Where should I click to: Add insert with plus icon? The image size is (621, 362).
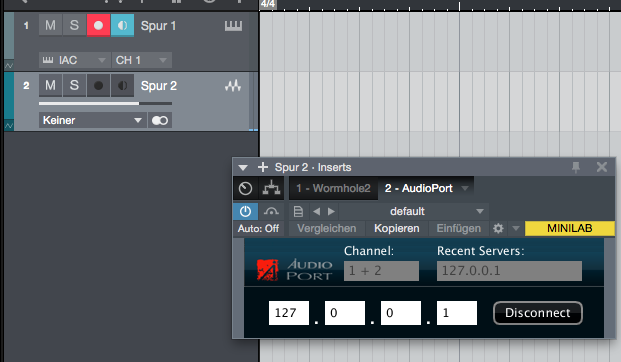pos(263,167)
